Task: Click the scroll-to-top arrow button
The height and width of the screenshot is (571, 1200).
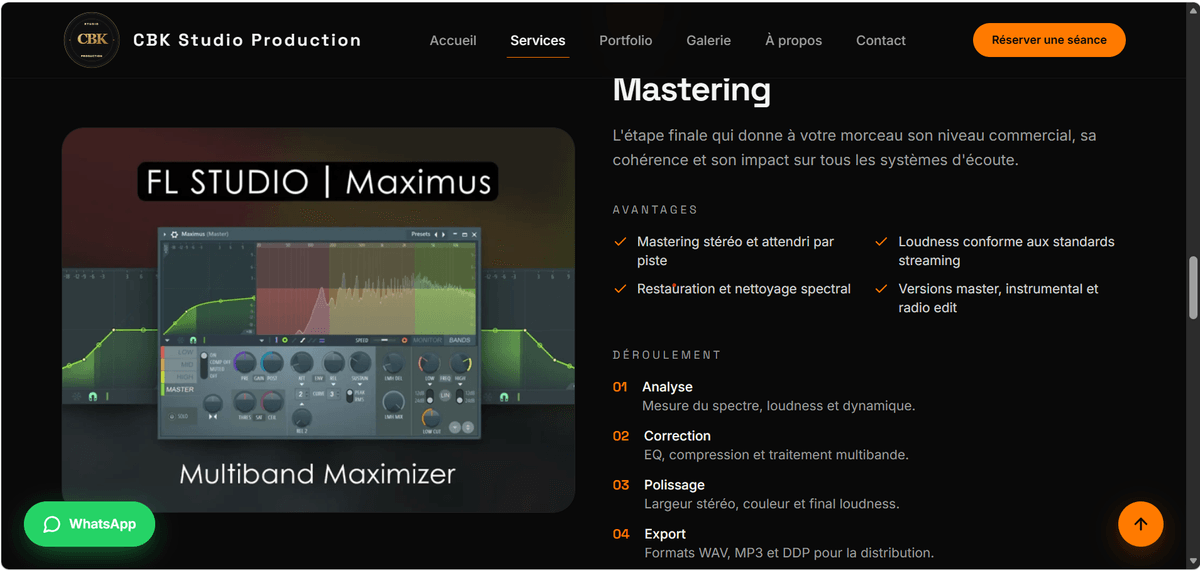Action: (1141, 523)
